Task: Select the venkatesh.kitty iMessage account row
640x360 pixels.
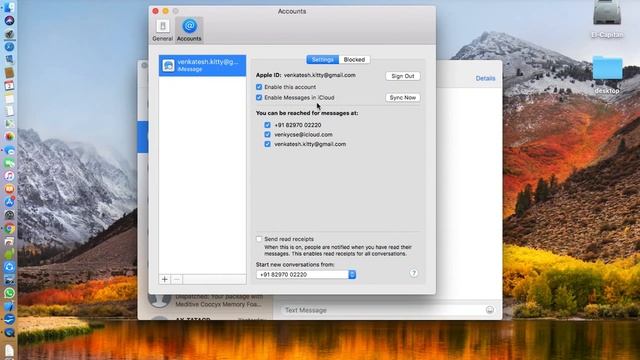Action: coord(202,65)
